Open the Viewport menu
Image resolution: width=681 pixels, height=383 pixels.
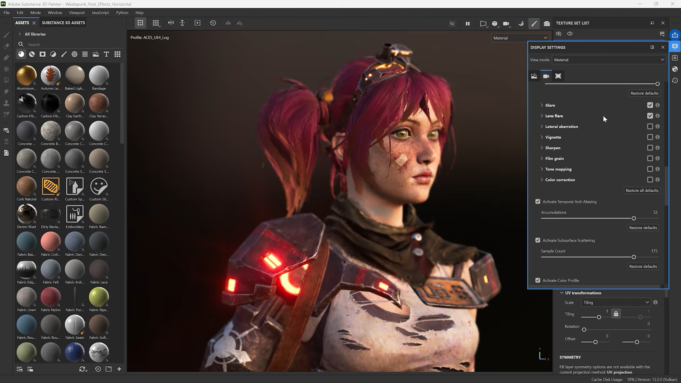(77, 13)
